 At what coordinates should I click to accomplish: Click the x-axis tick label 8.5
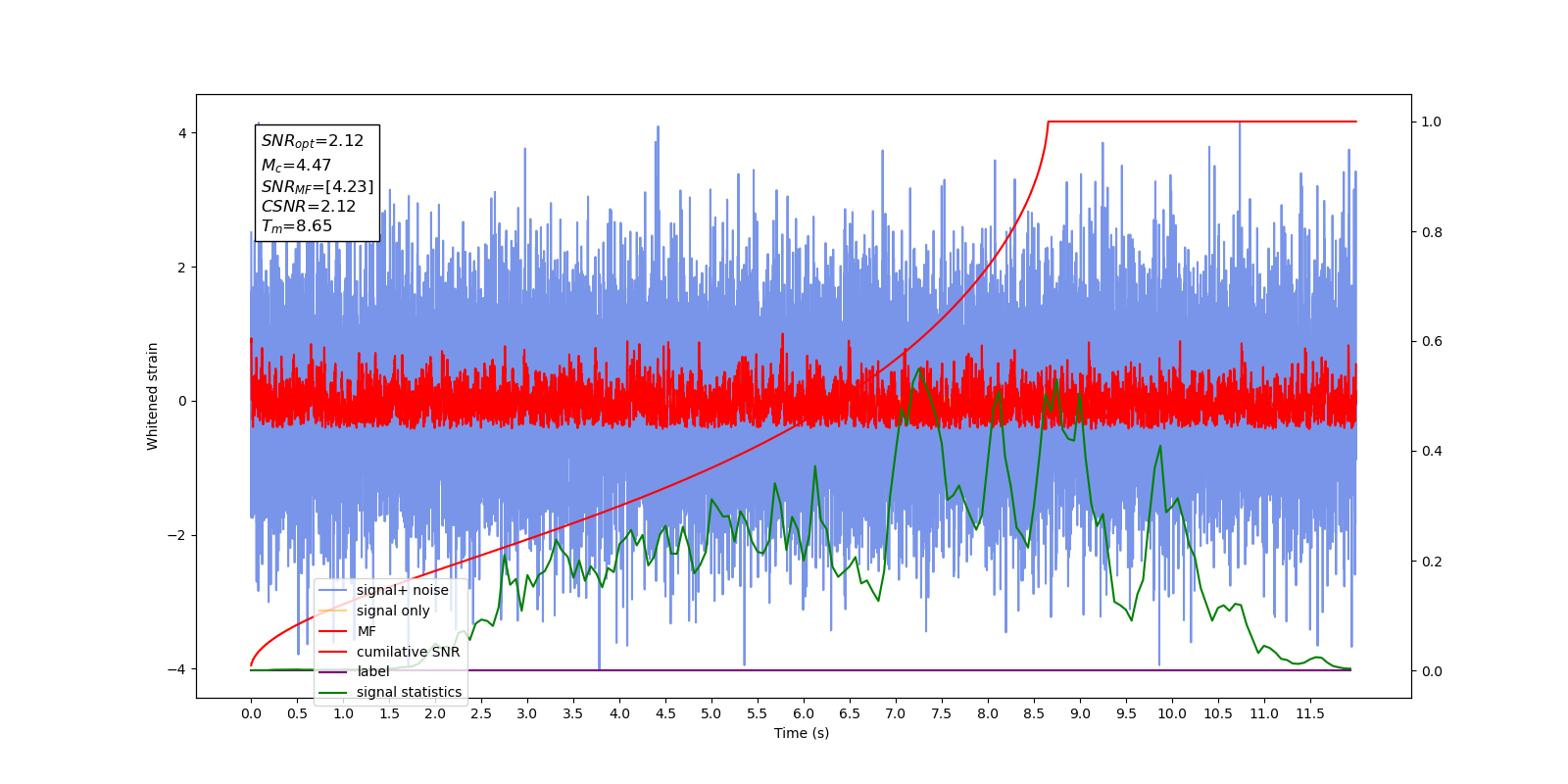[1034, 714]
